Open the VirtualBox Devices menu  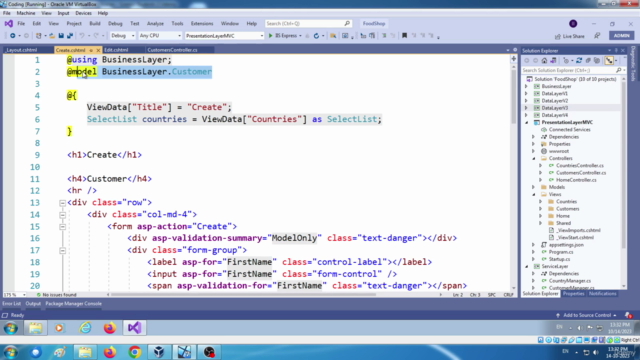[x=83, y=13]
